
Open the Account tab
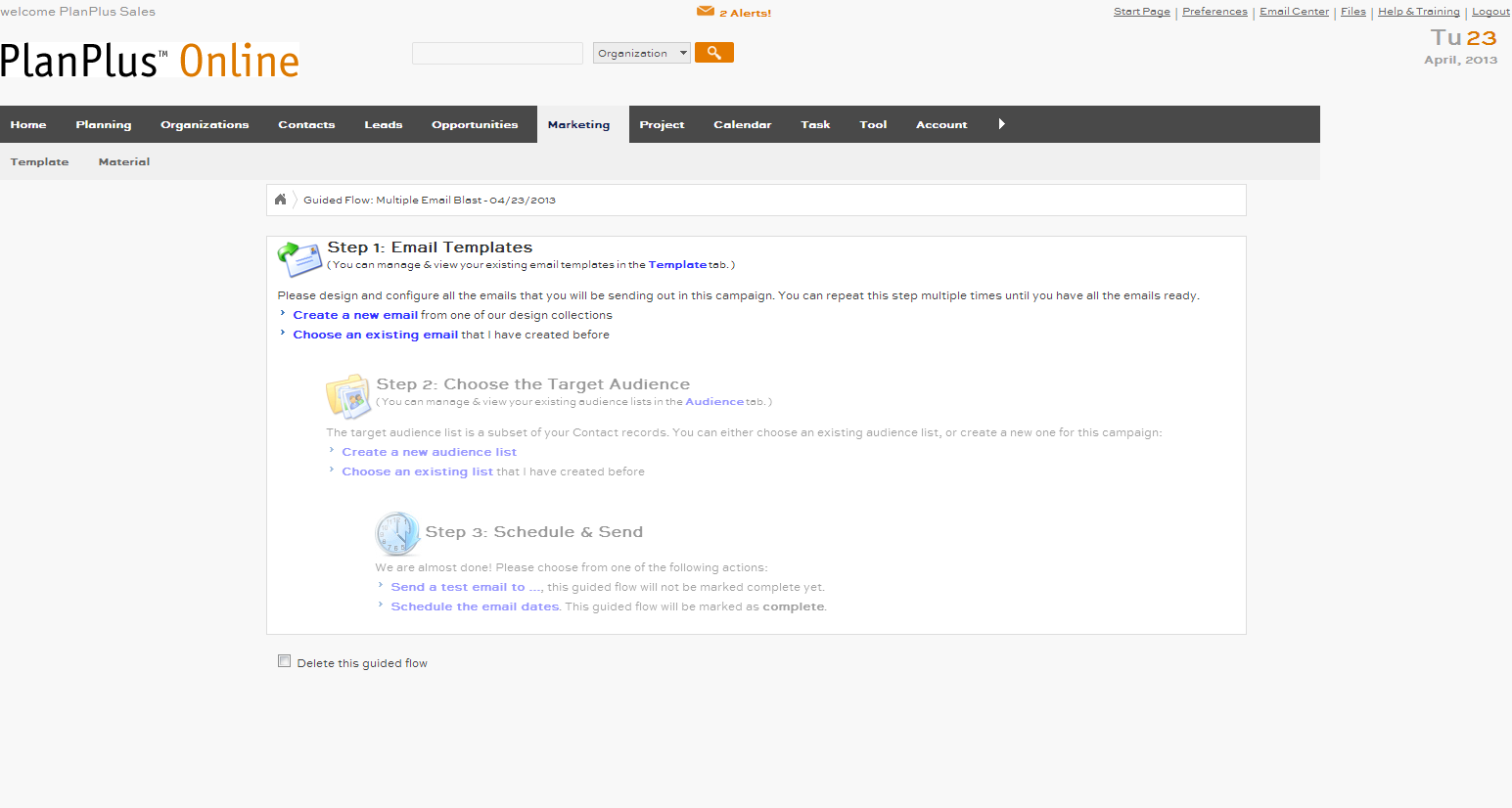tap(941, 124)
